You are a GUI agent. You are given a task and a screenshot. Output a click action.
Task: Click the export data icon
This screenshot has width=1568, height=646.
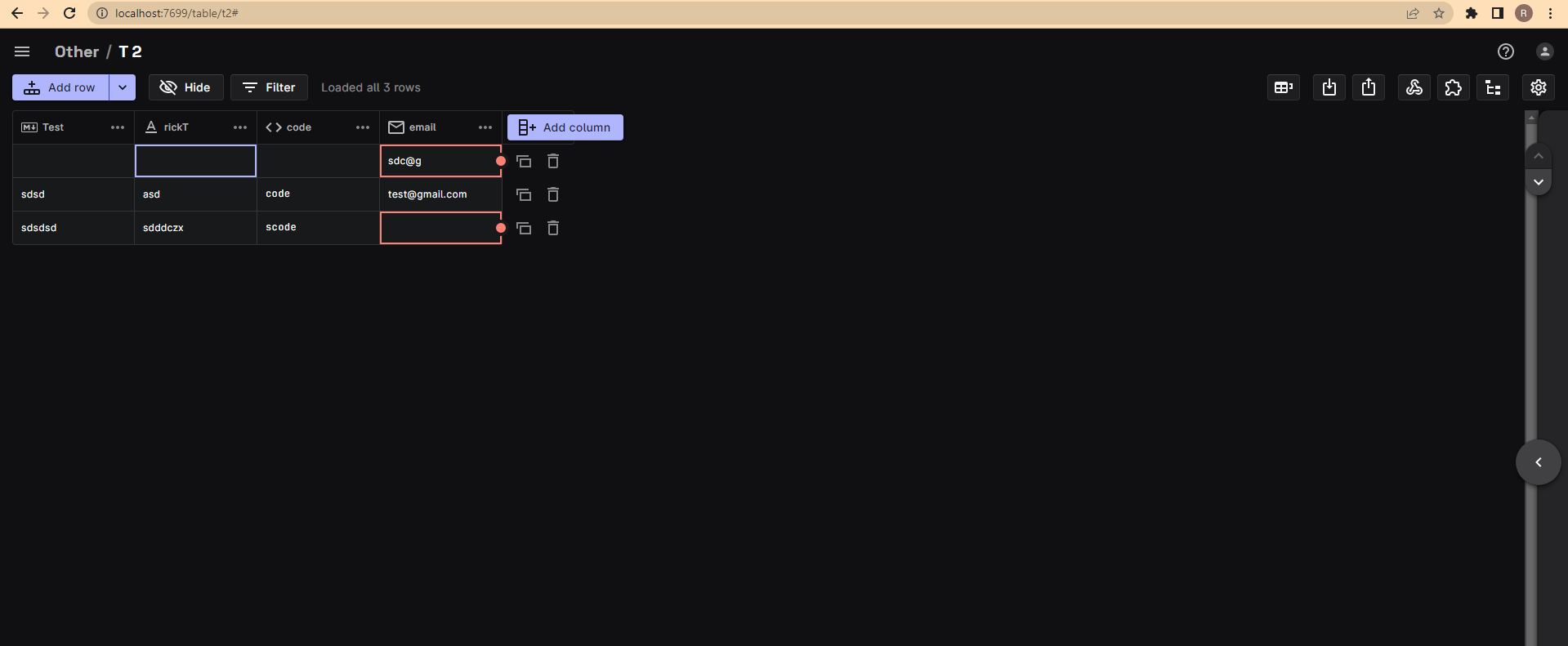[1369, 87]
